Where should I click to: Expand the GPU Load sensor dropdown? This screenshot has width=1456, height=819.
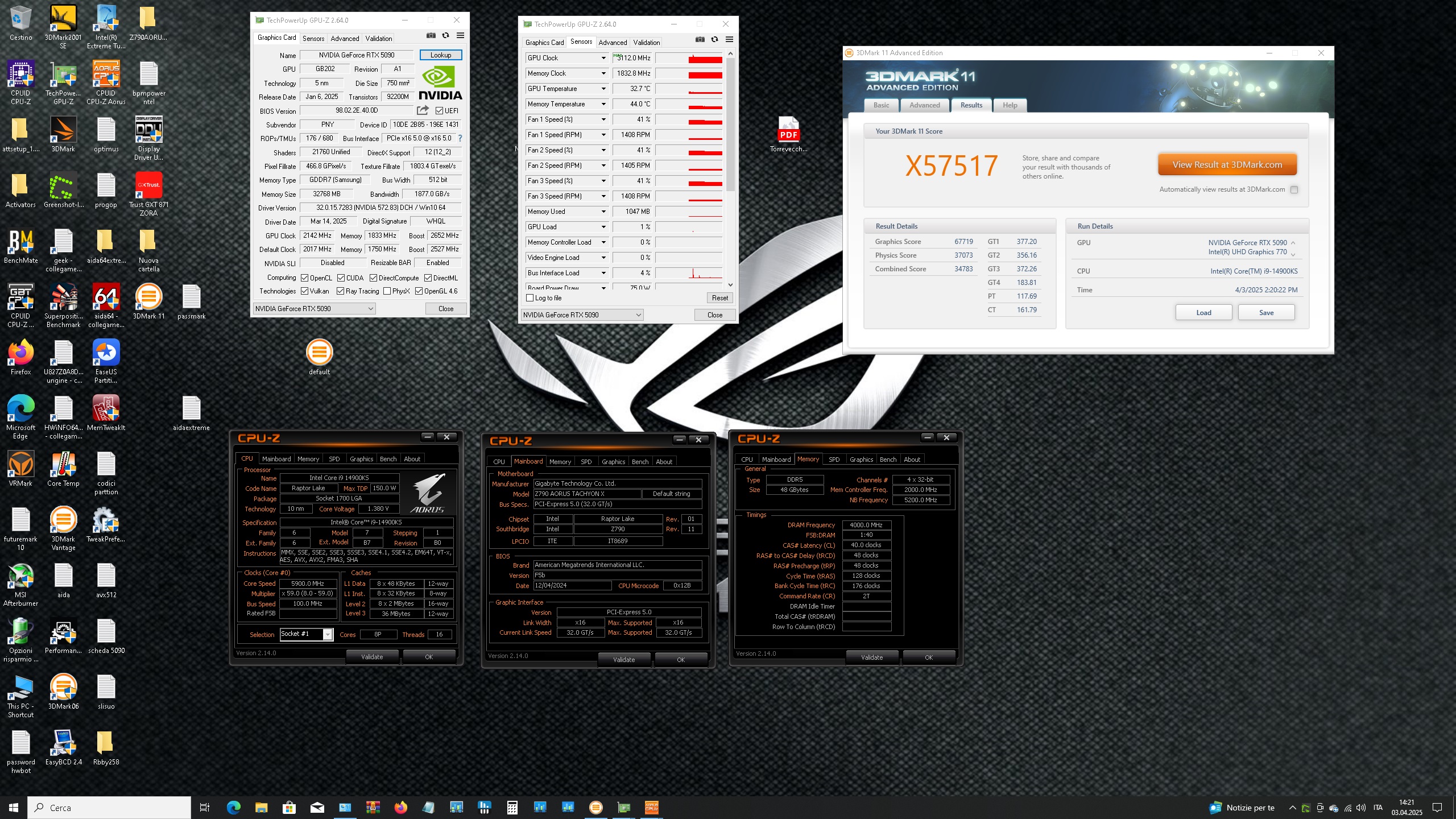click(603, 227)
